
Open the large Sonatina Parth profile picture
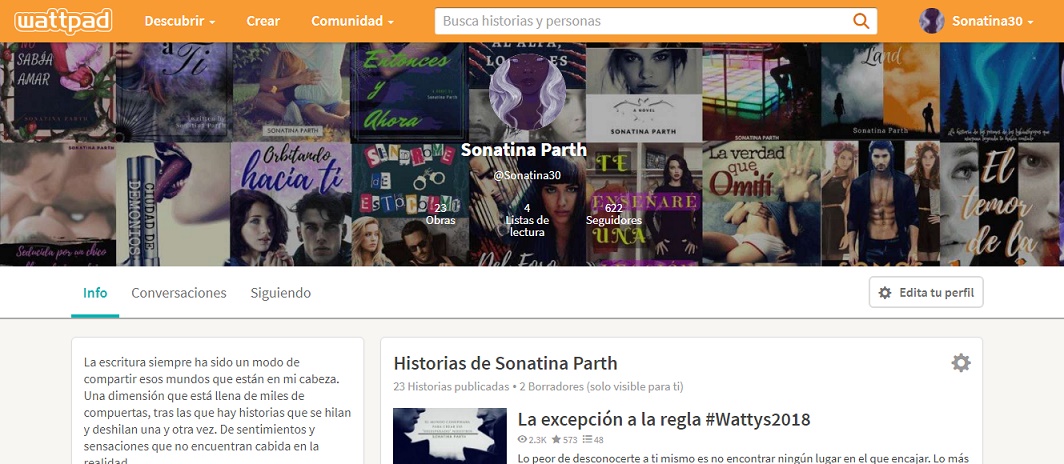coord(527,92)
